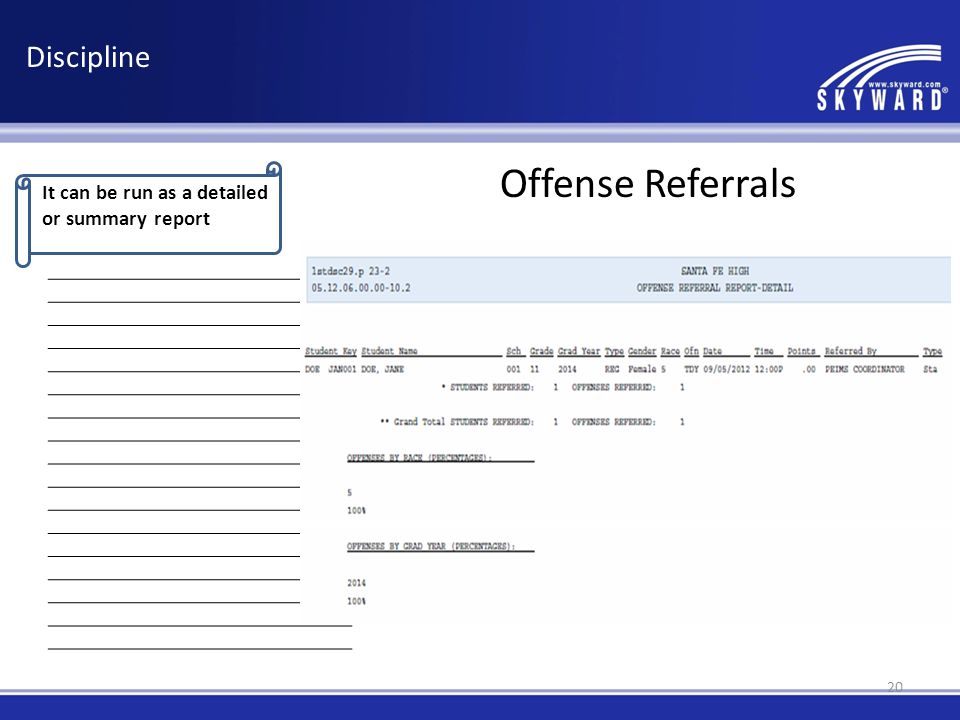This screenshot has width=960, height=720.
Task: Click OFFENSES BY RACE (PERCENTAGES) heading
Action: [x=420, y=457]
